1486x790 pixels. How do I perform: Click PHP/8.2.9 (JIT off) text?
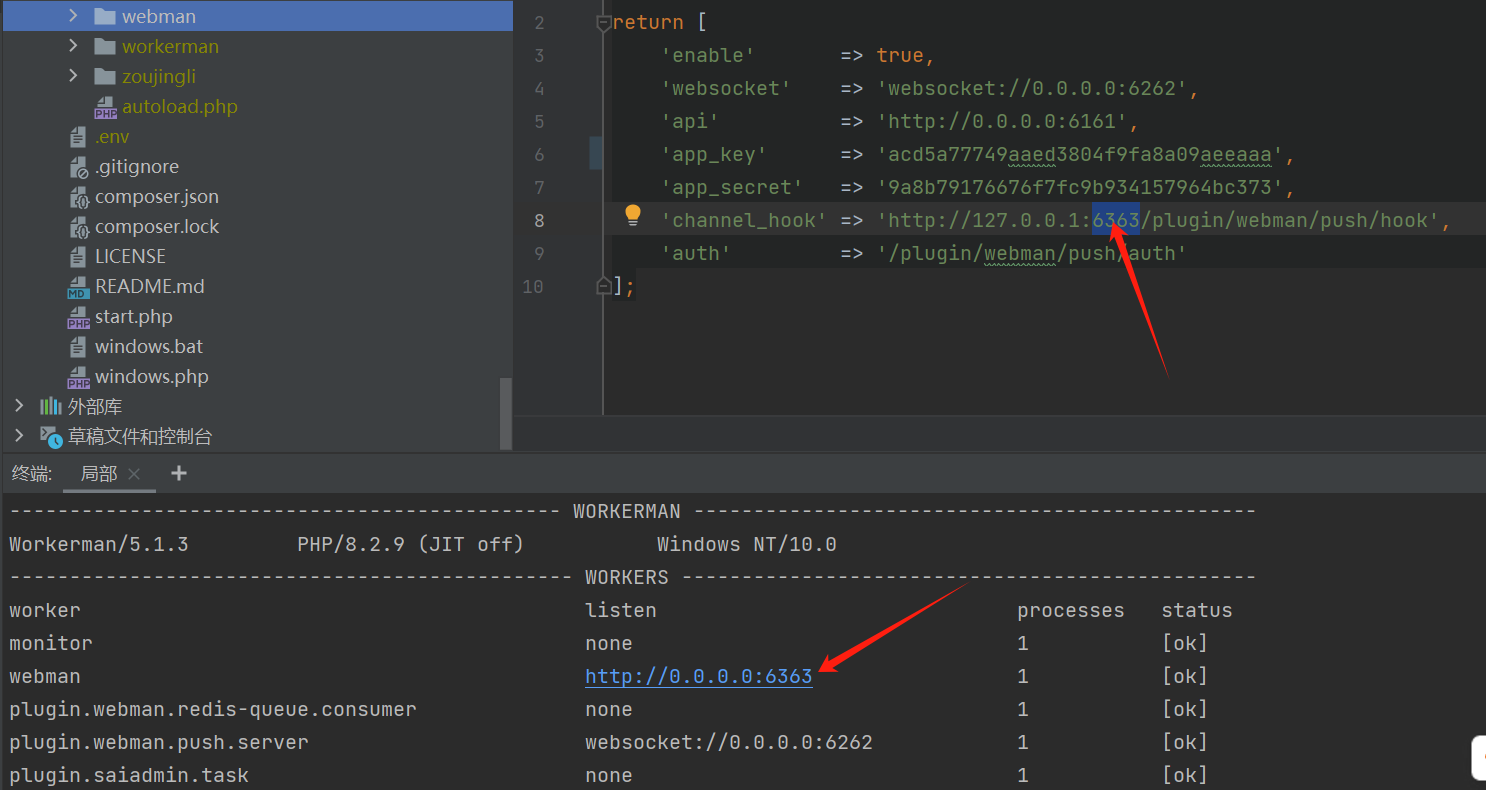[411, 544]
